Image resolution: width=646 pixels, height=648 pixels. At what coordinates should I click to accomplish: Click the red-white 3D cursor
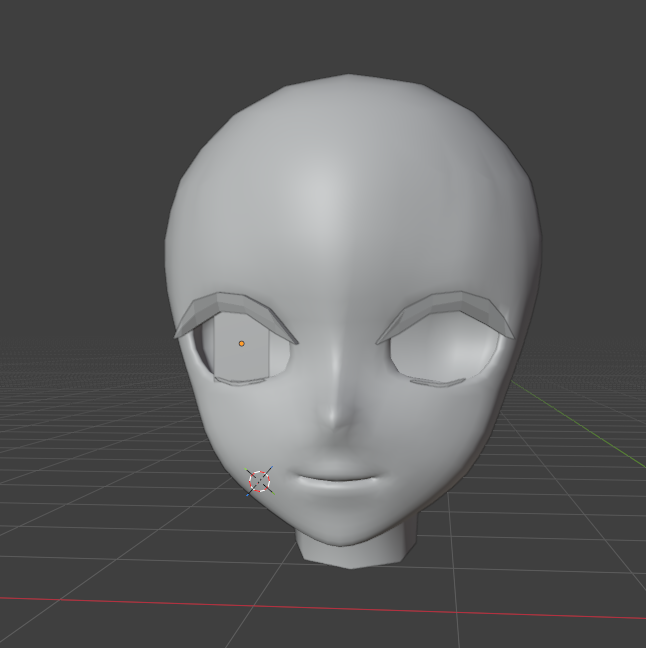pos(260,481)
